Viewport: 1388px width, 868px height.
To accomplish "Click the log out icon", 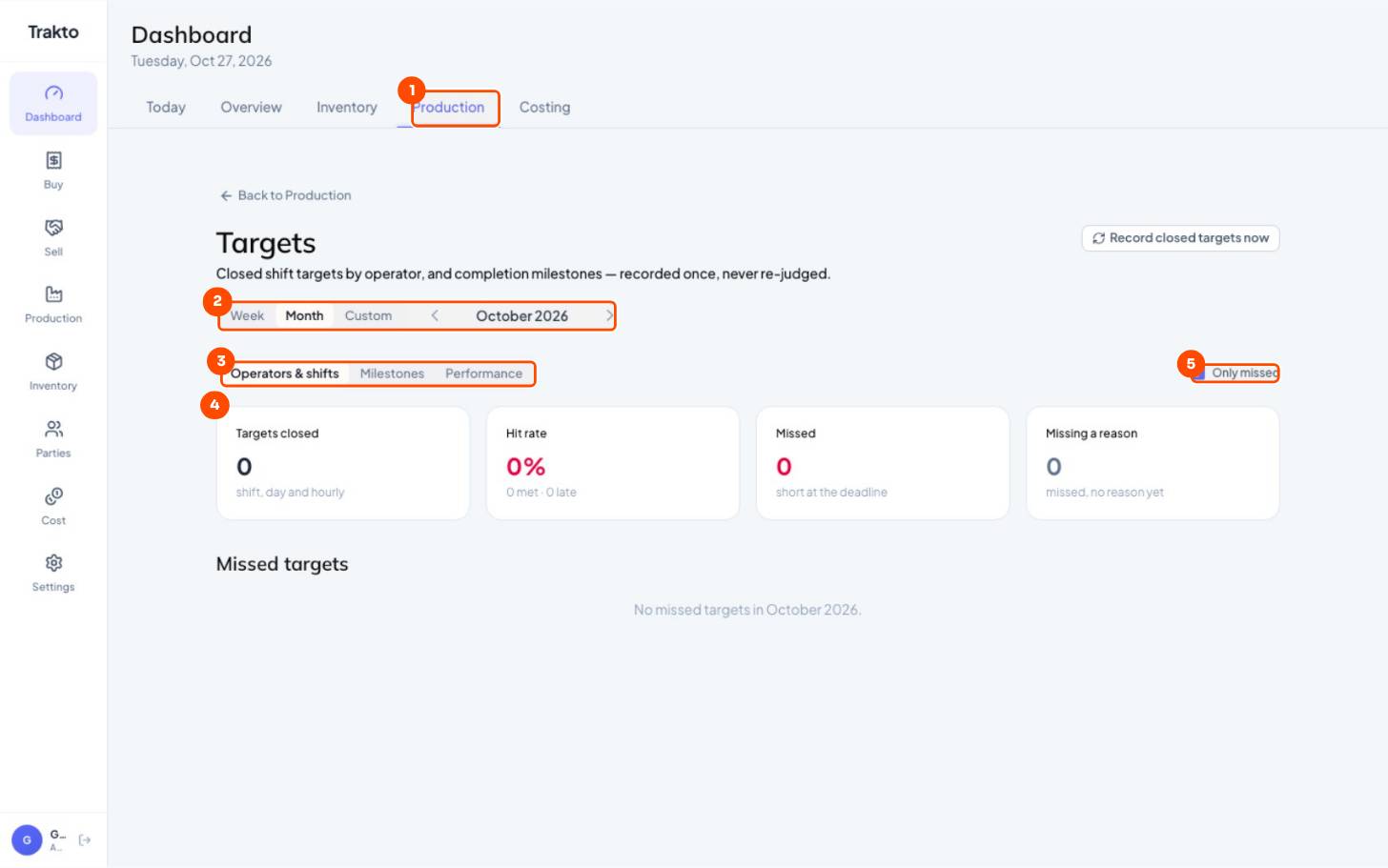I will pyautogui.click(x=85, y=840).
